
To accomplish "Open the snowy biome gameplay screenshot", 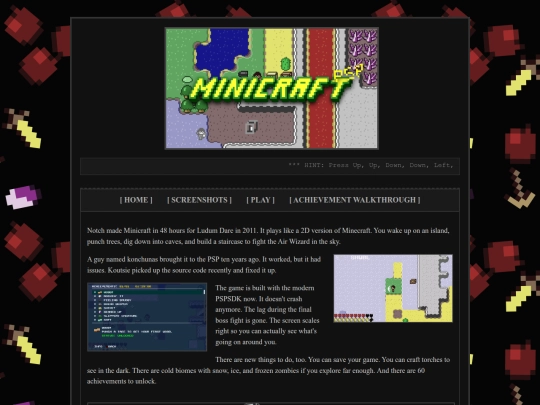I will pos(393,289).
